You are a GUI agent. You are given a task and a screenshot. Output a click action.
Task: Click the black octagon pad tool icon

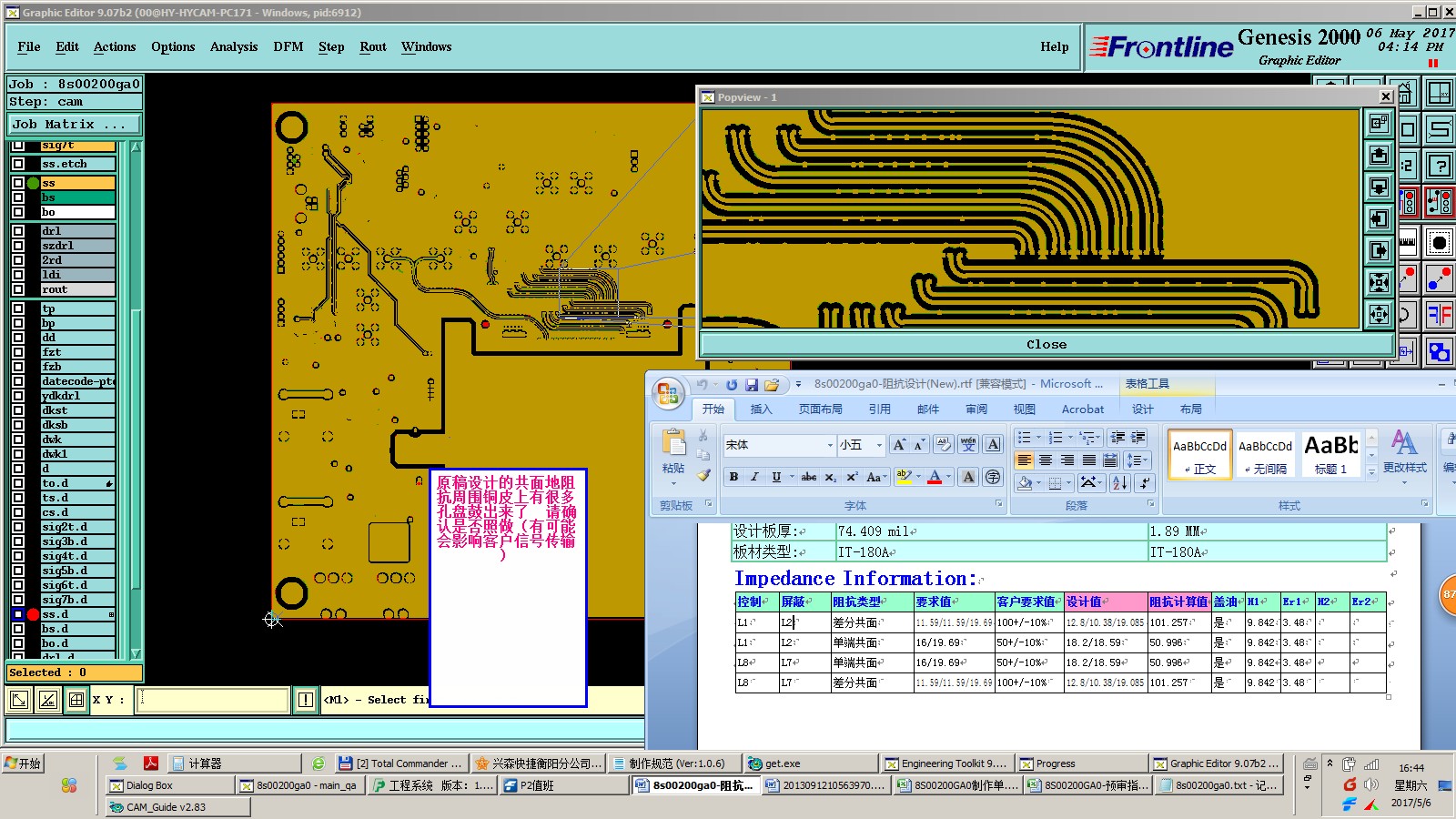(1440, 242)
